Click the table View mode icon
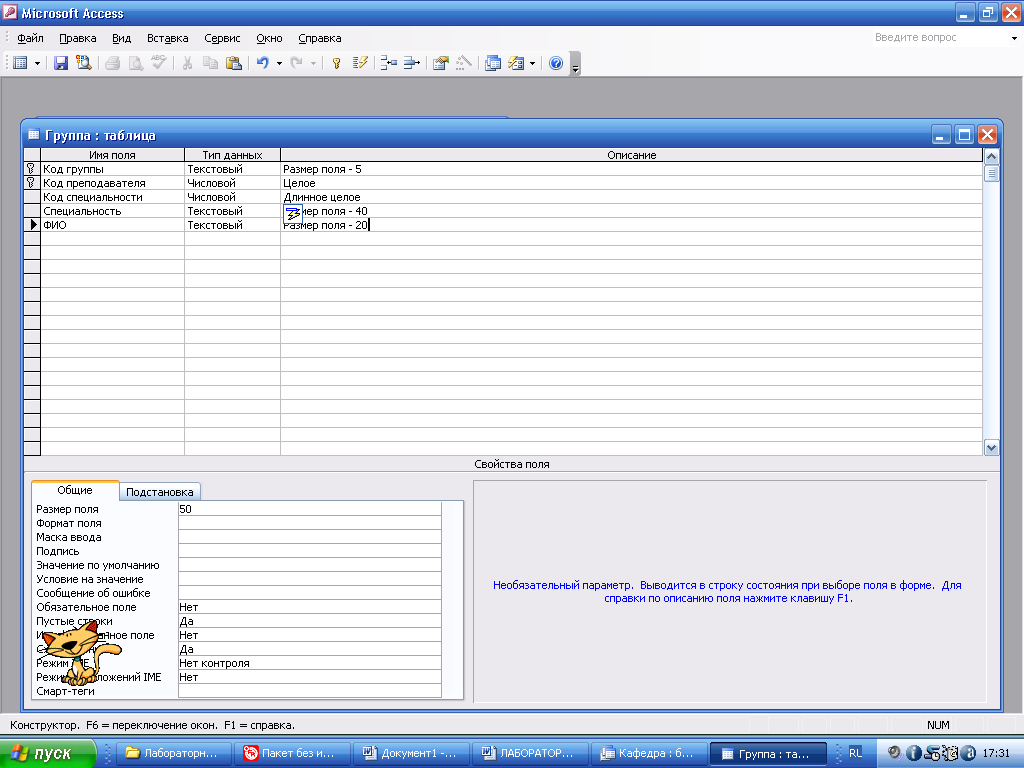 point(20,63)
